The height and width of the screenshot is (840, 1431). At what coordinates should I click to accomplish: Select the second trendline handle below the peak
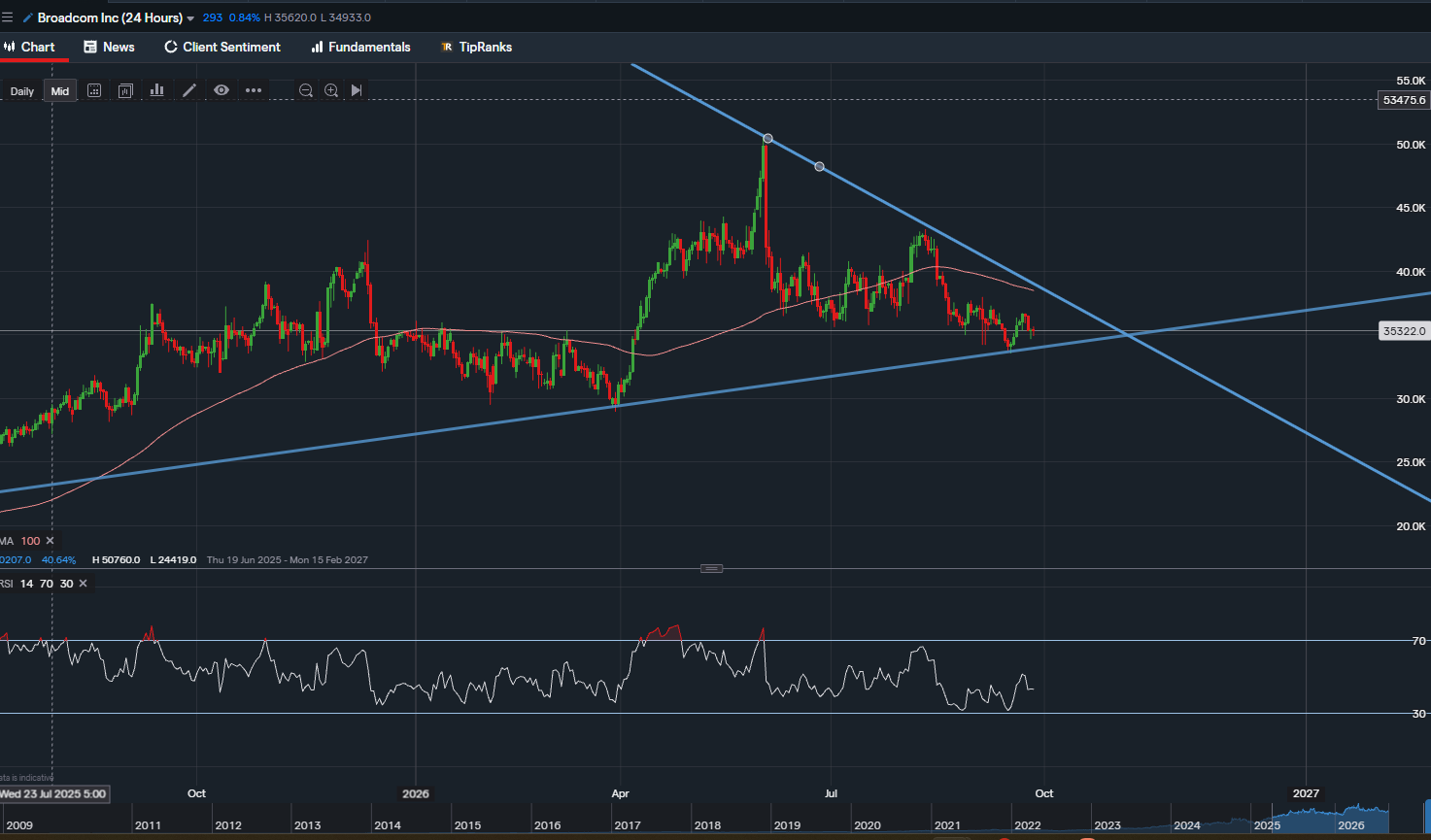click(819, 167)
